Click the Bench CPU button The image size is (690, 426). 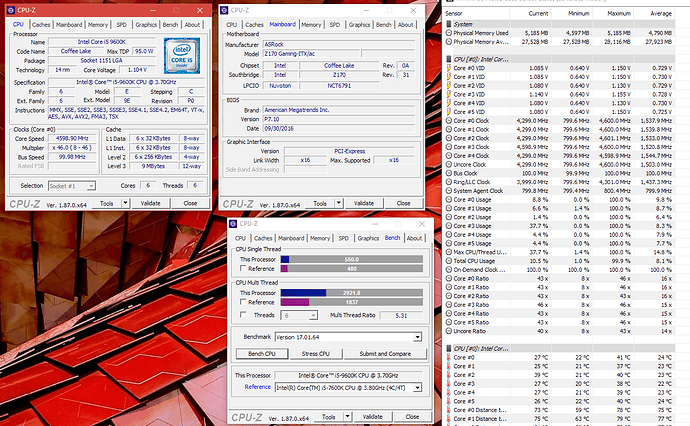point(262,354)
